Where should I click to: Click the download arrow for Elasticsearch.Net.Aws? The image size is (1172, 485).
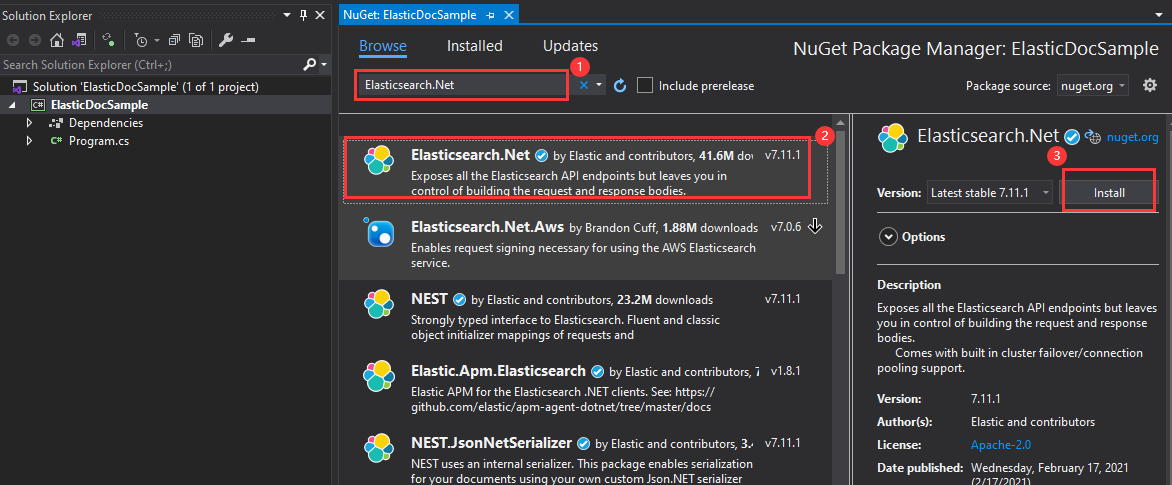tap(815, 226)
